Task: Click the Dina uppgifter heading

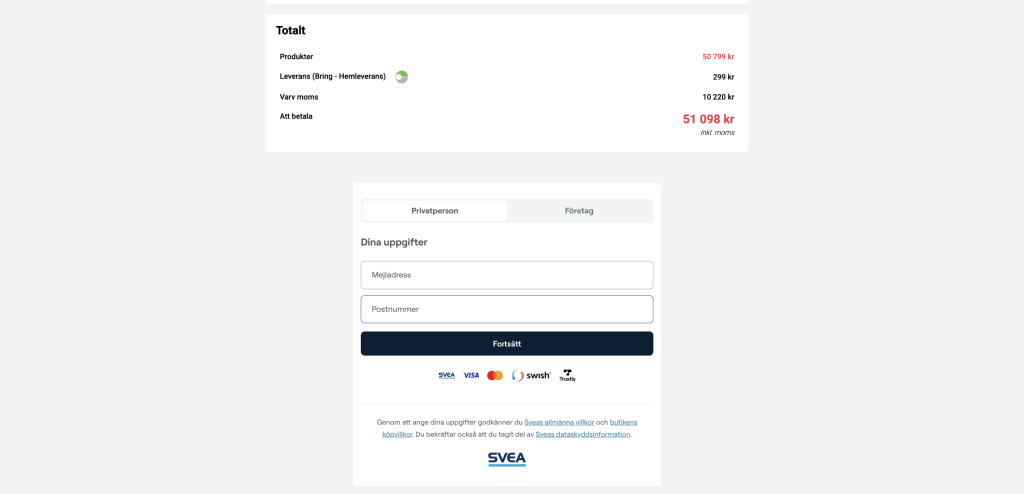Action: (394, 242)
